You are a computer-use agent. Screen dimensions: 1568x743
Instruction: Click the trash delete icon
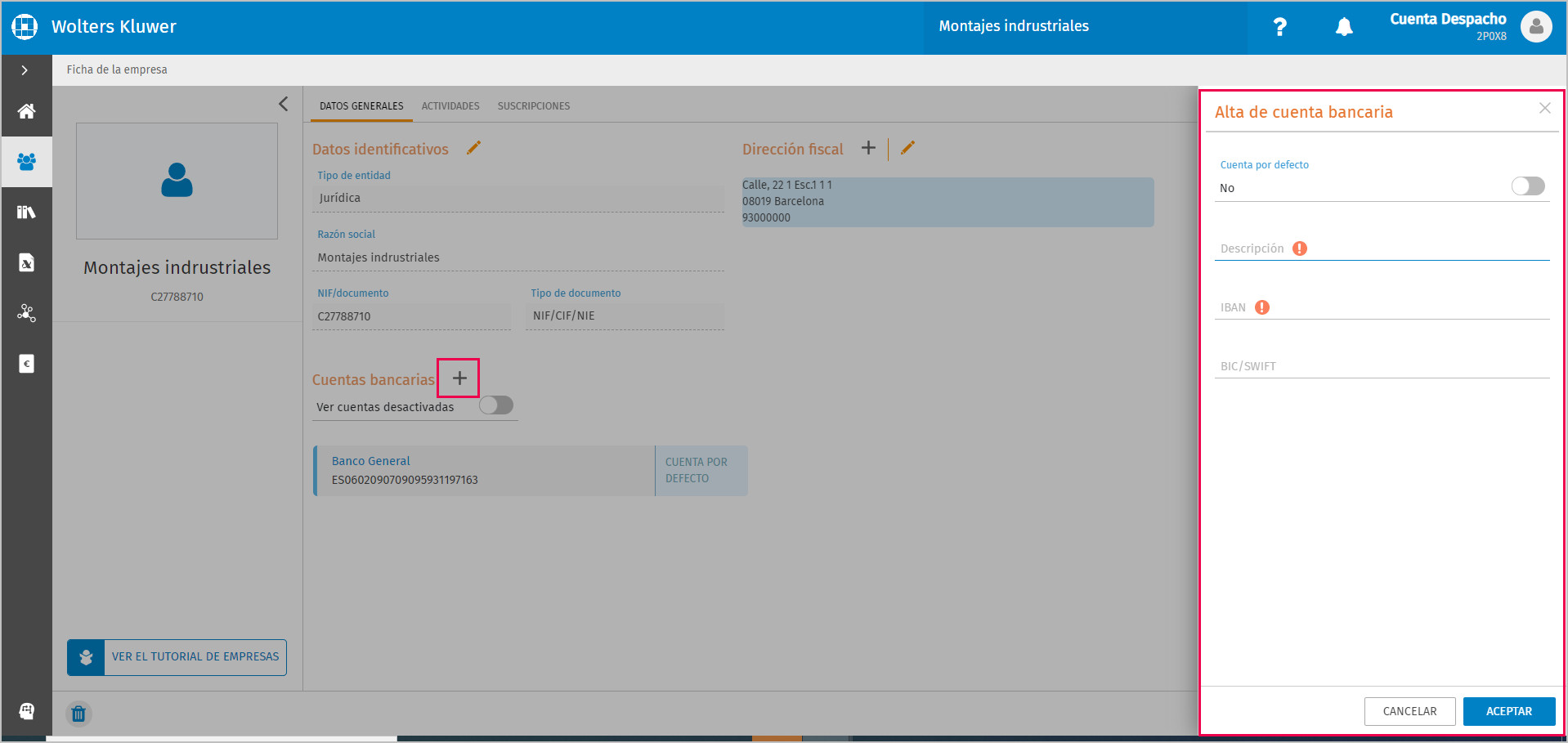78,714
